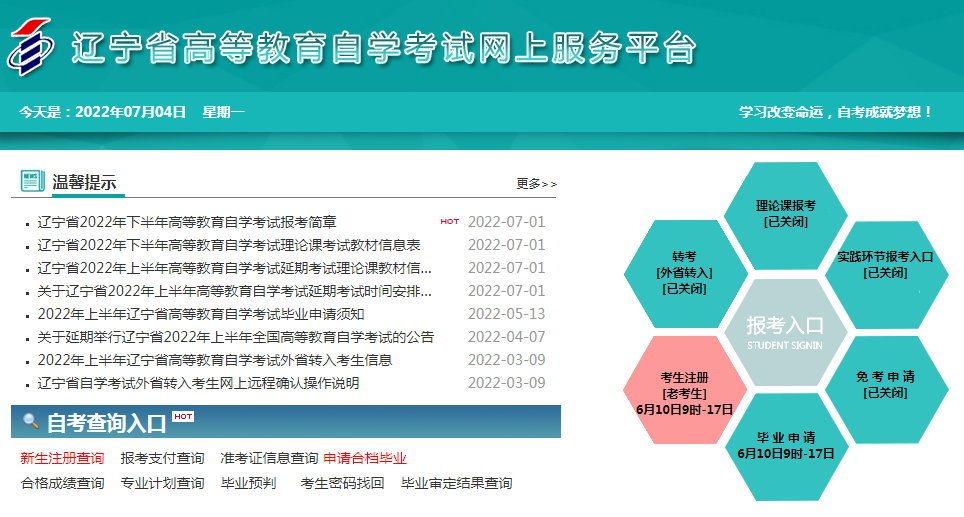Click the newspaper icon beside 温馨提示
Screen dimensions: 964x517
coord(33,181)
